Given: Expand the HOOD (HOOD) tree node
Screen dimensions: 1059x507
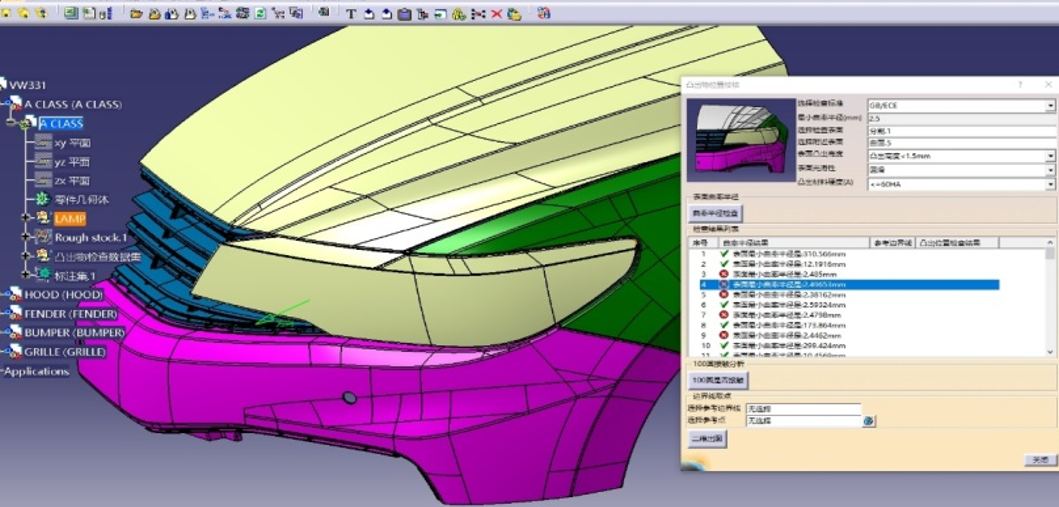Looking at the screenshot, I should (x=5, y=295).
